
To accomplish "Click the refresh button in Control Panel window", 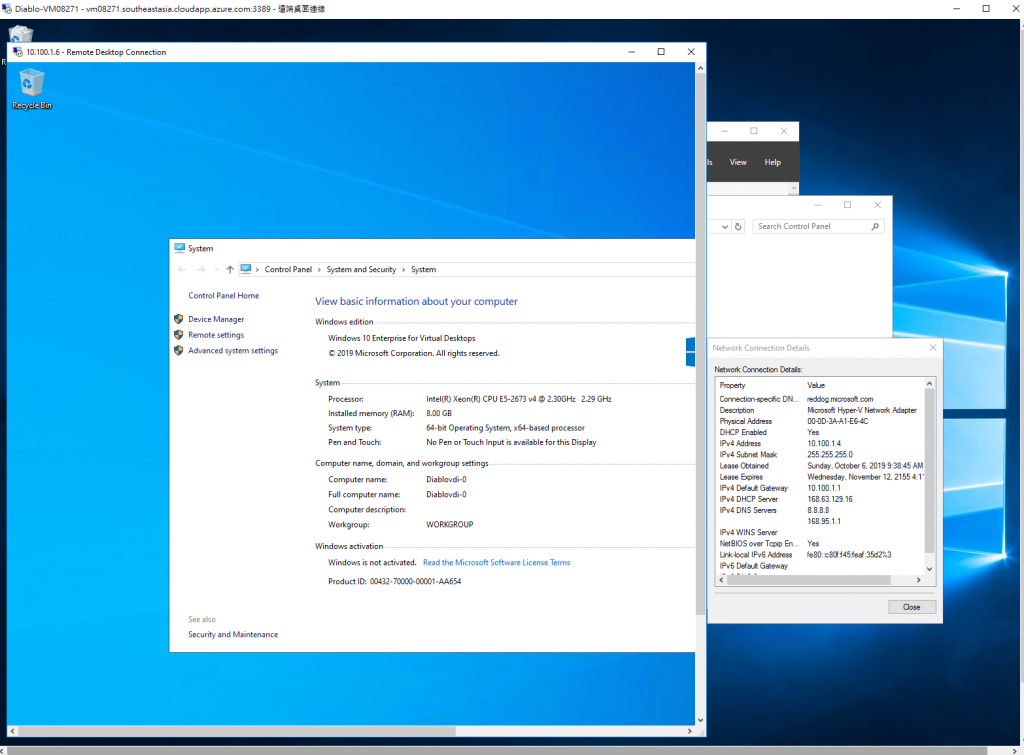I will [x=738, y=227].
